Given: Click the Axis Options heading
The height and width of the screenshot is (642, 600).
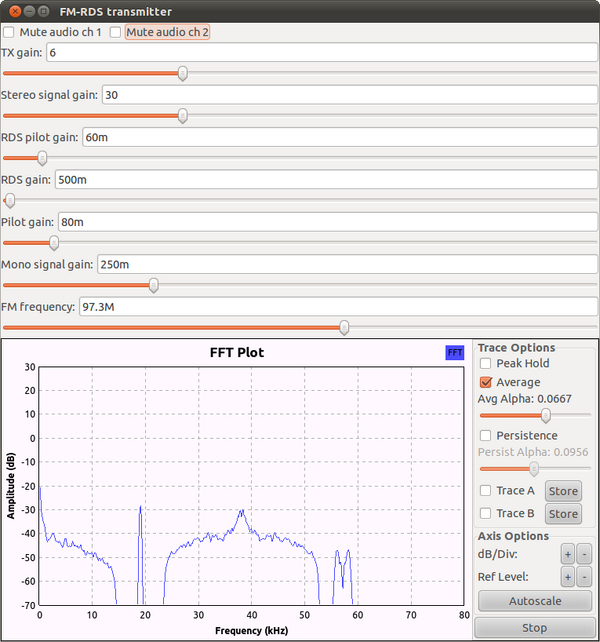Looking at the screenshot, I should 513,536.
